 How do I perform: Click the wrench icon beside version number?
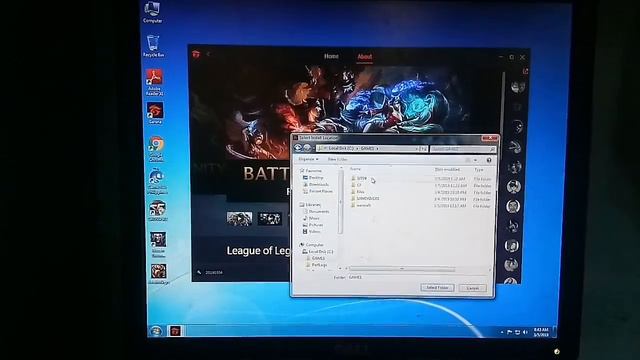tap(199, 272)
